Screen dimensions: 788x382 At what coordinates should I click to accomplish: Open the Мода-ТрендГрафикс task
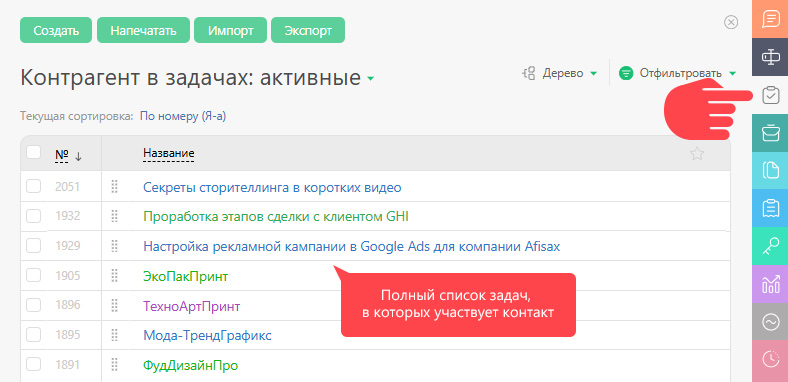(x=208, y=335)
